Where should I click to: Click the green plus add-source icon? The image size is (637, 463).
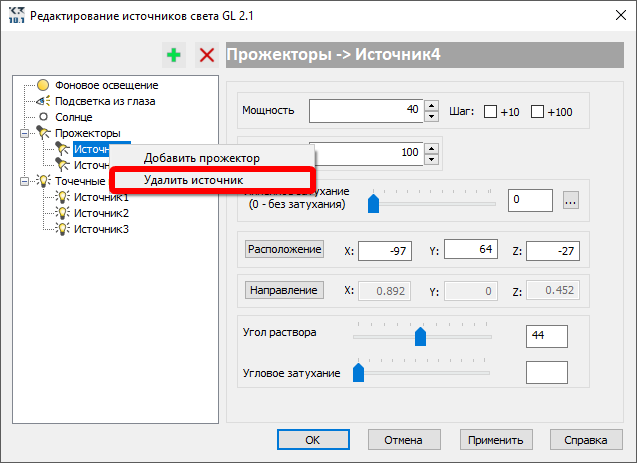[x=174, y=55]
